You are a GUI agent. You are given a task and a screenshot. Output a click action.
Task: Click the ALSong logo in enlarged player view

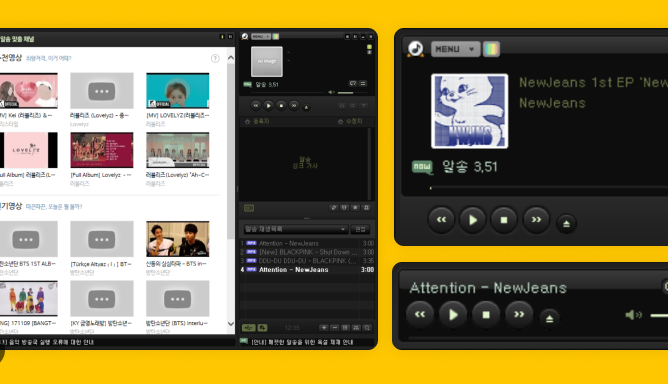415,49
